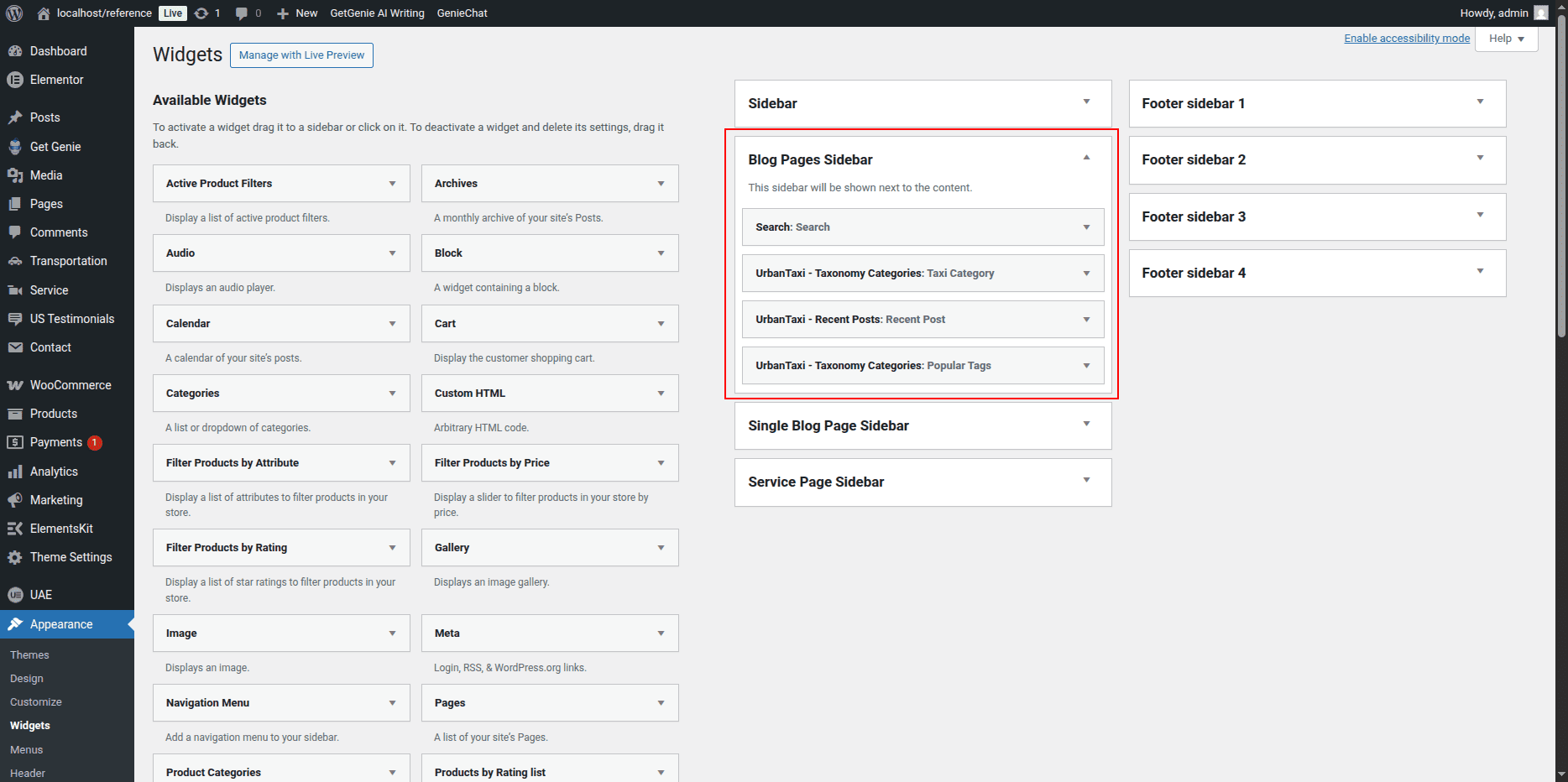Click the site home icon for localhost/reference
Viewport: 1568px width, 782px height.
[x=44, y=13]
